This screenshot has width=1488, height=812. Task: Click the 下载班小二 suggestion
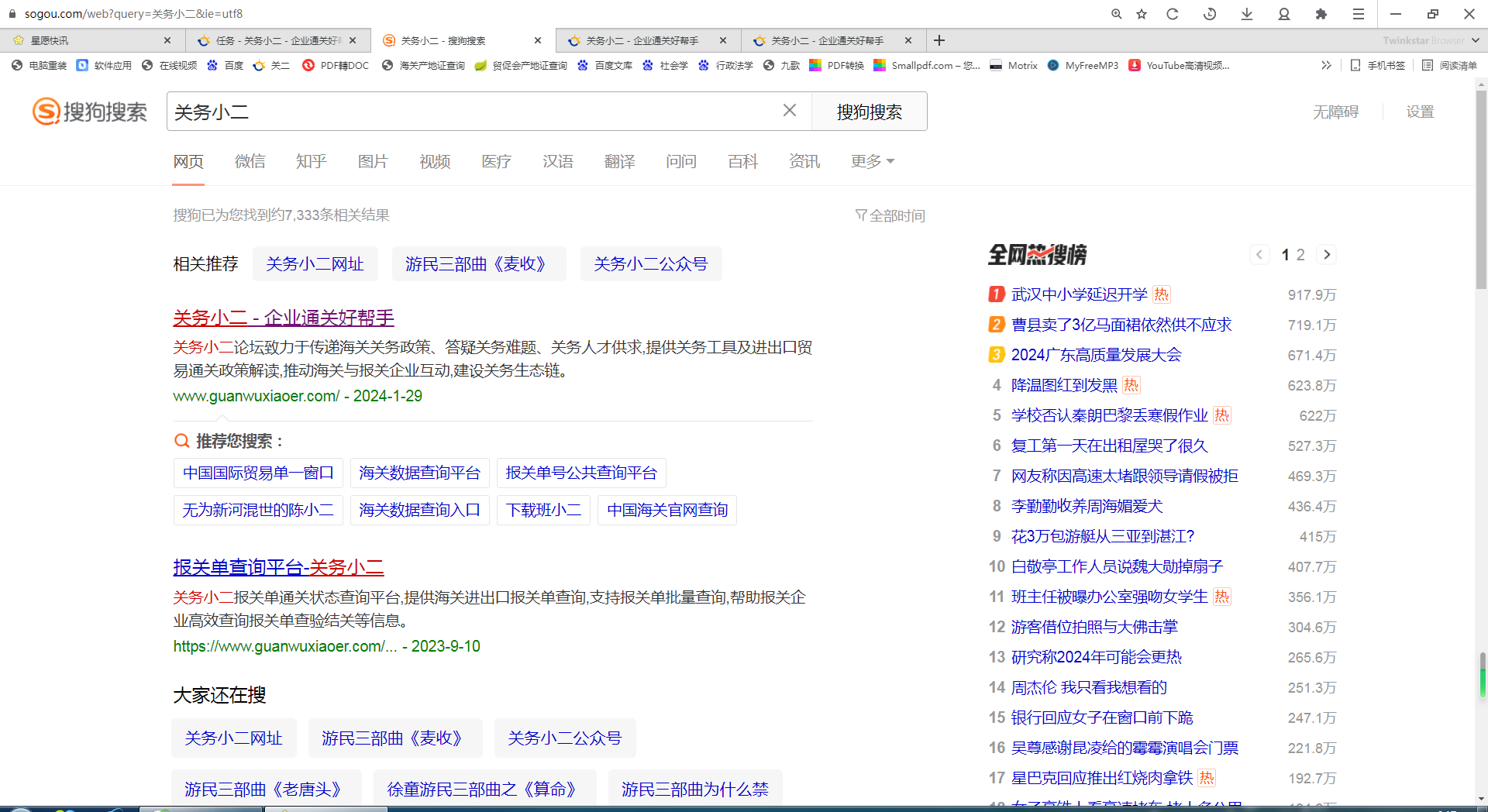tap(543, 510)
